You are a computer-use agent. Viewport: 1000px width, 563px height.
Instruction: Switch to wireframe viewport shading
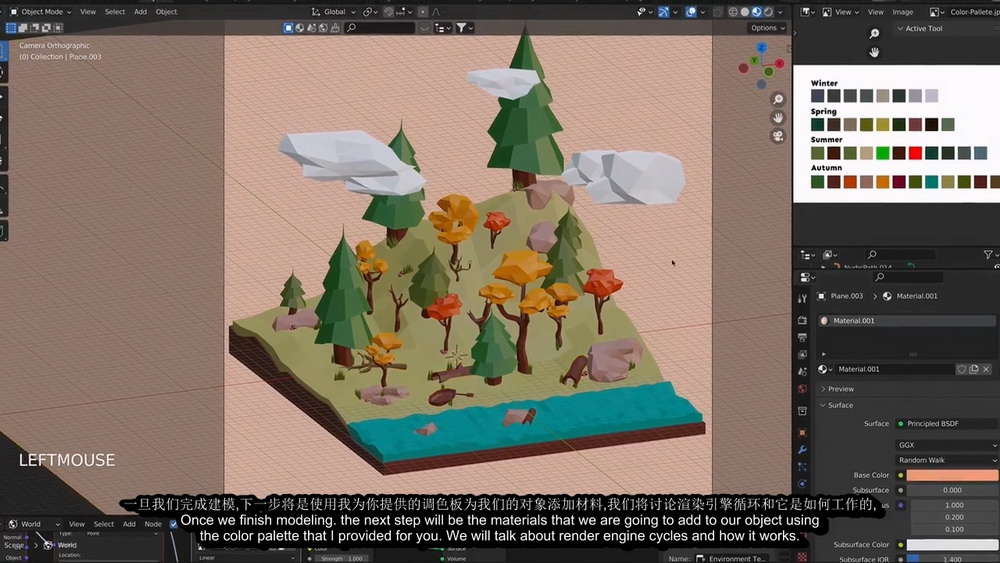[733, 11]
